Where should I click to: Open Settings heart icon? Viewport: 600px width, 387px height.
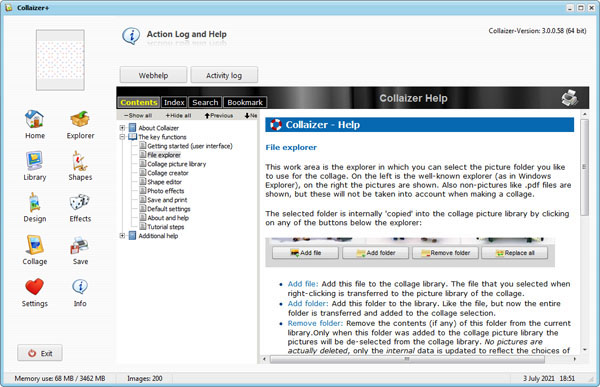(x=34, y=287)
